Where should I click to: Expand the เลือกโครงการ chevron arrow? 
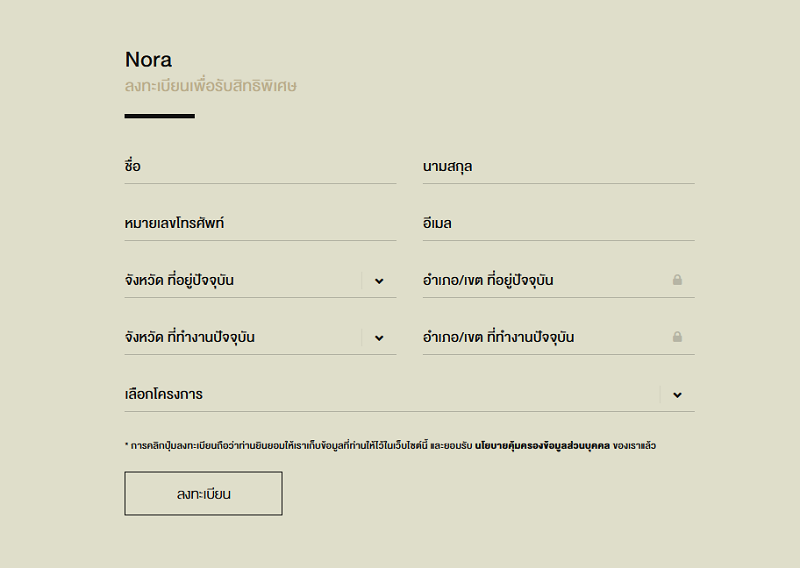click(x=677, y=394)
